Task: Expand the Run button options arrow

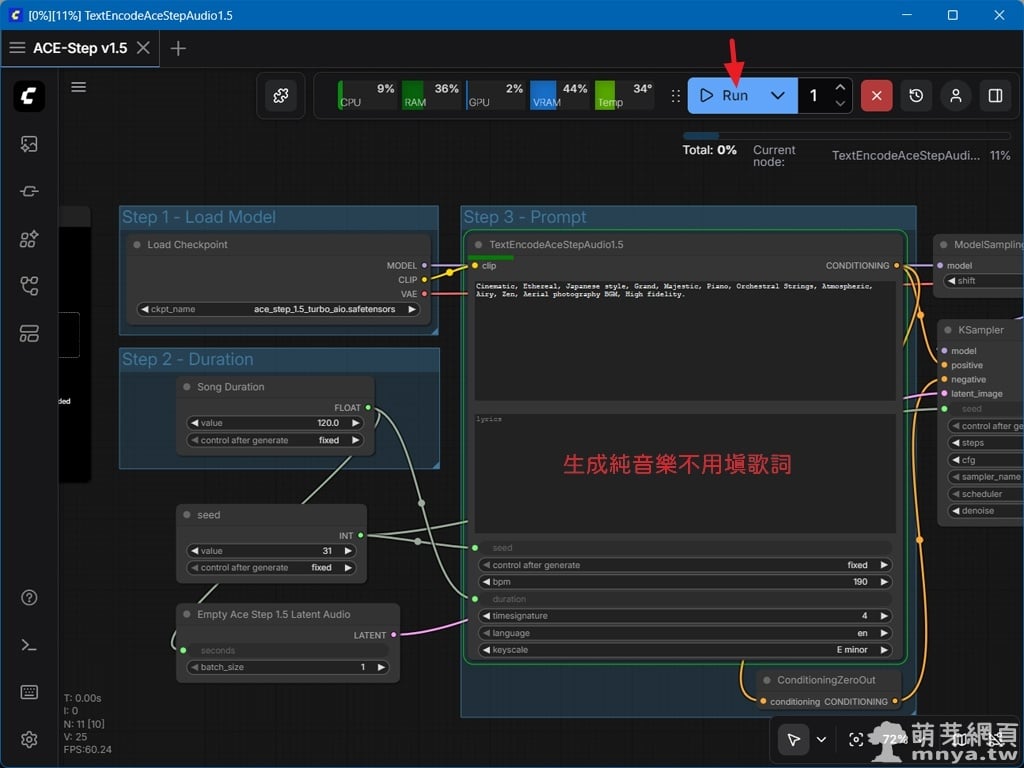Action: coord(777,96)
